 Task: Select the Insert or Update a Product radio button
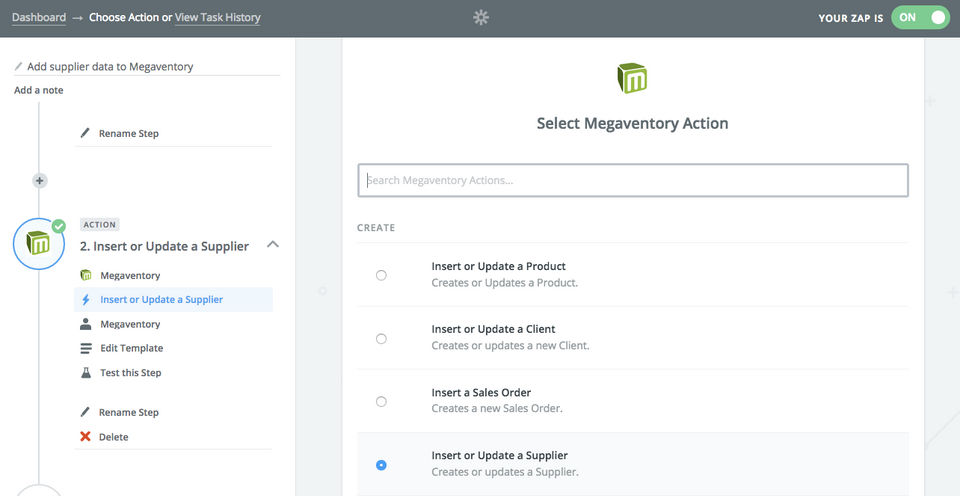click(x=381, y=275)
